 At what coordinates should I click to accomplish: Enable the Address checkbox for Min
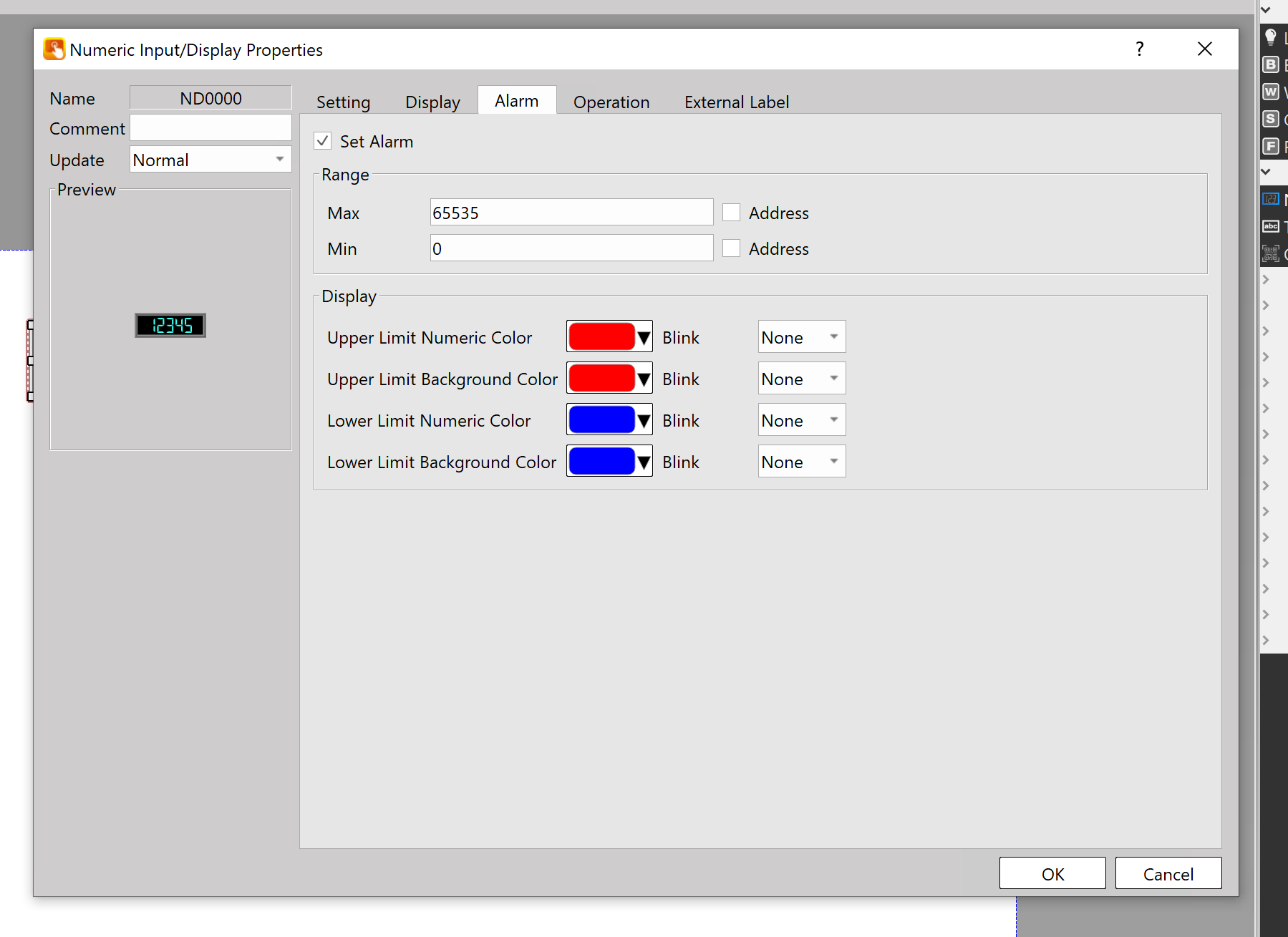731,248
